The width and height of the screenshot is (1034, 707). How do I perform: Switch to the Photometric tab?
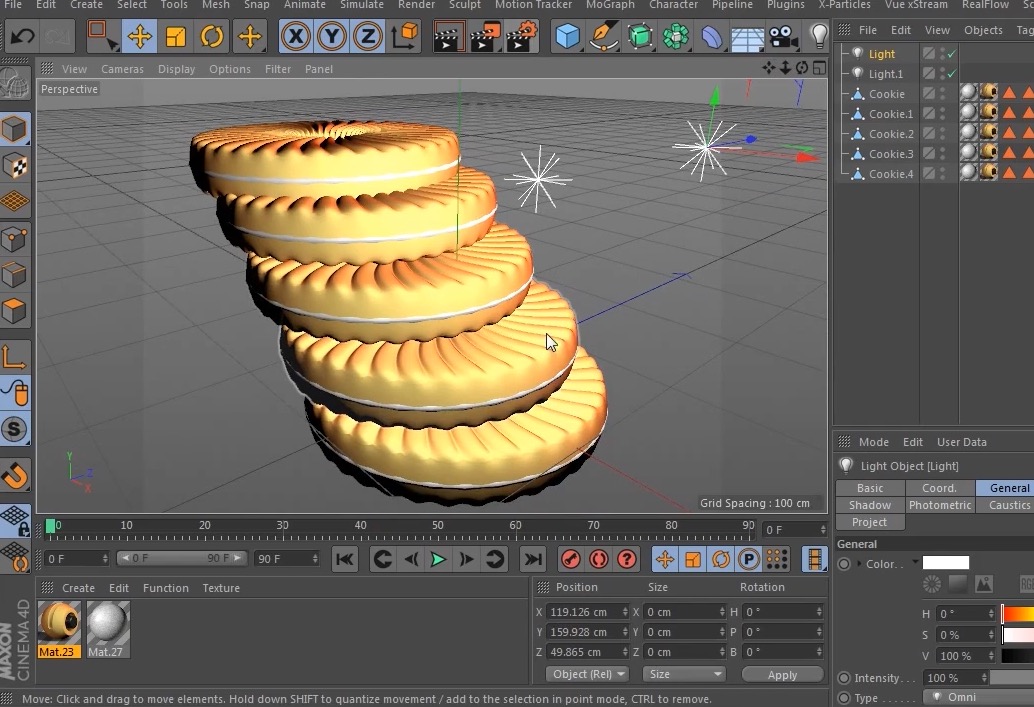[940, 505]
